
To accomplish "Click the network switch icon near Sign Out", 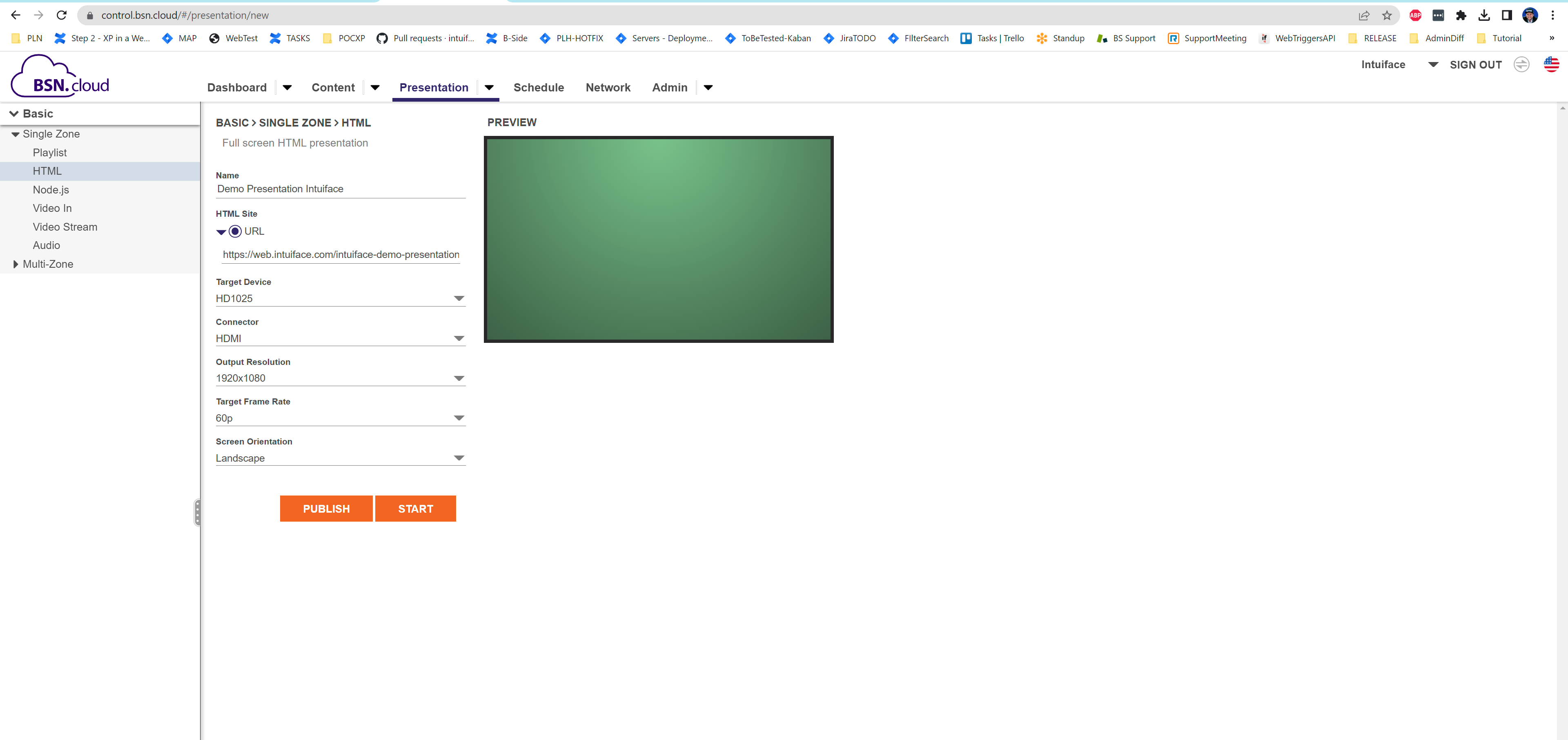I will tap(1521, 64).
